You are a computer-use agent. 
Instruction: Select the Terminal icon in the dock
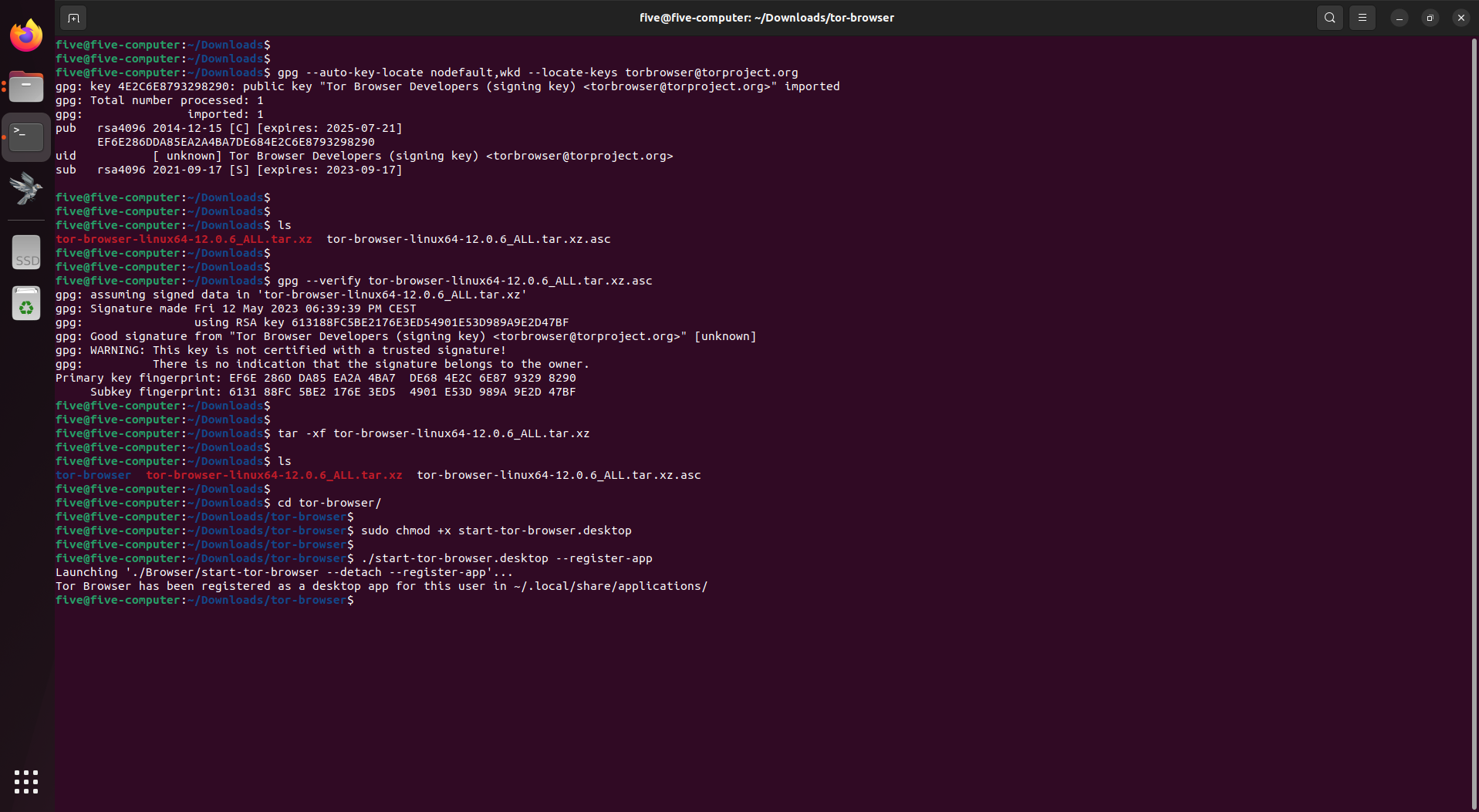pos(26,137)
